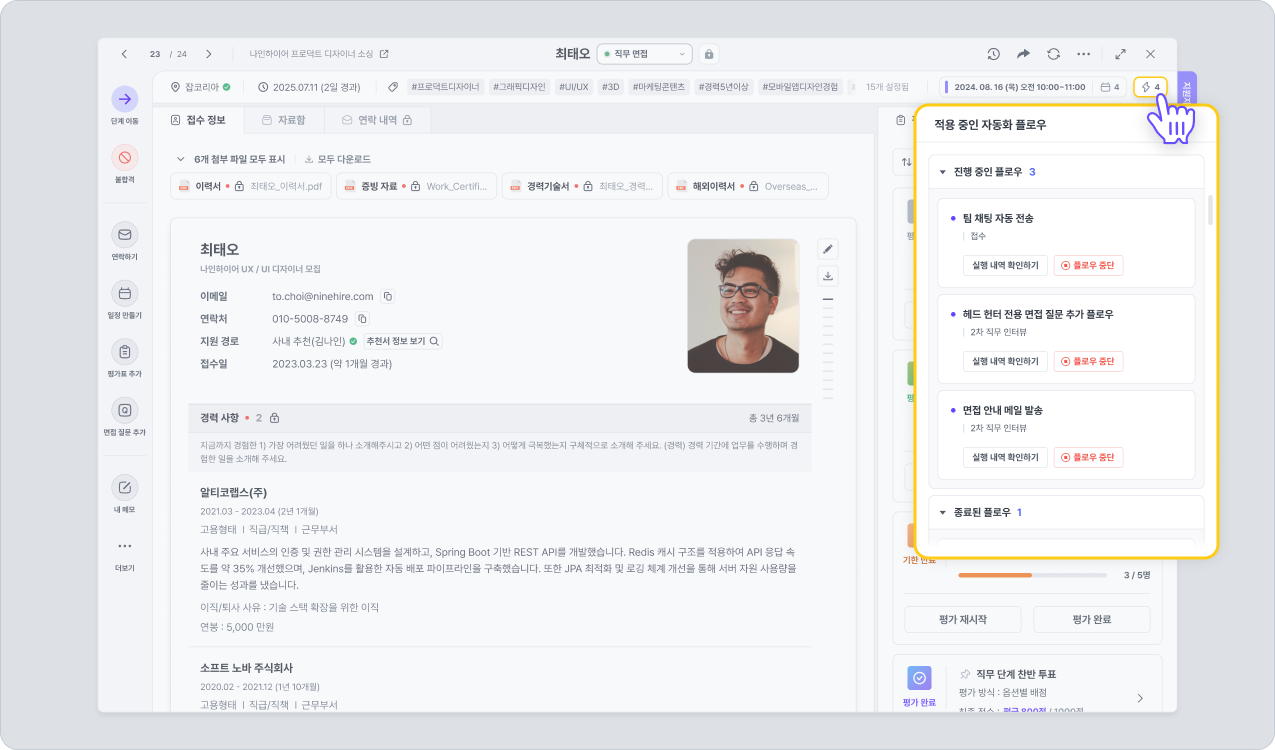Copy the phone number with copy icon
Image resolution: width=1275 pixels, height=750 pixels.
[363, 319]
